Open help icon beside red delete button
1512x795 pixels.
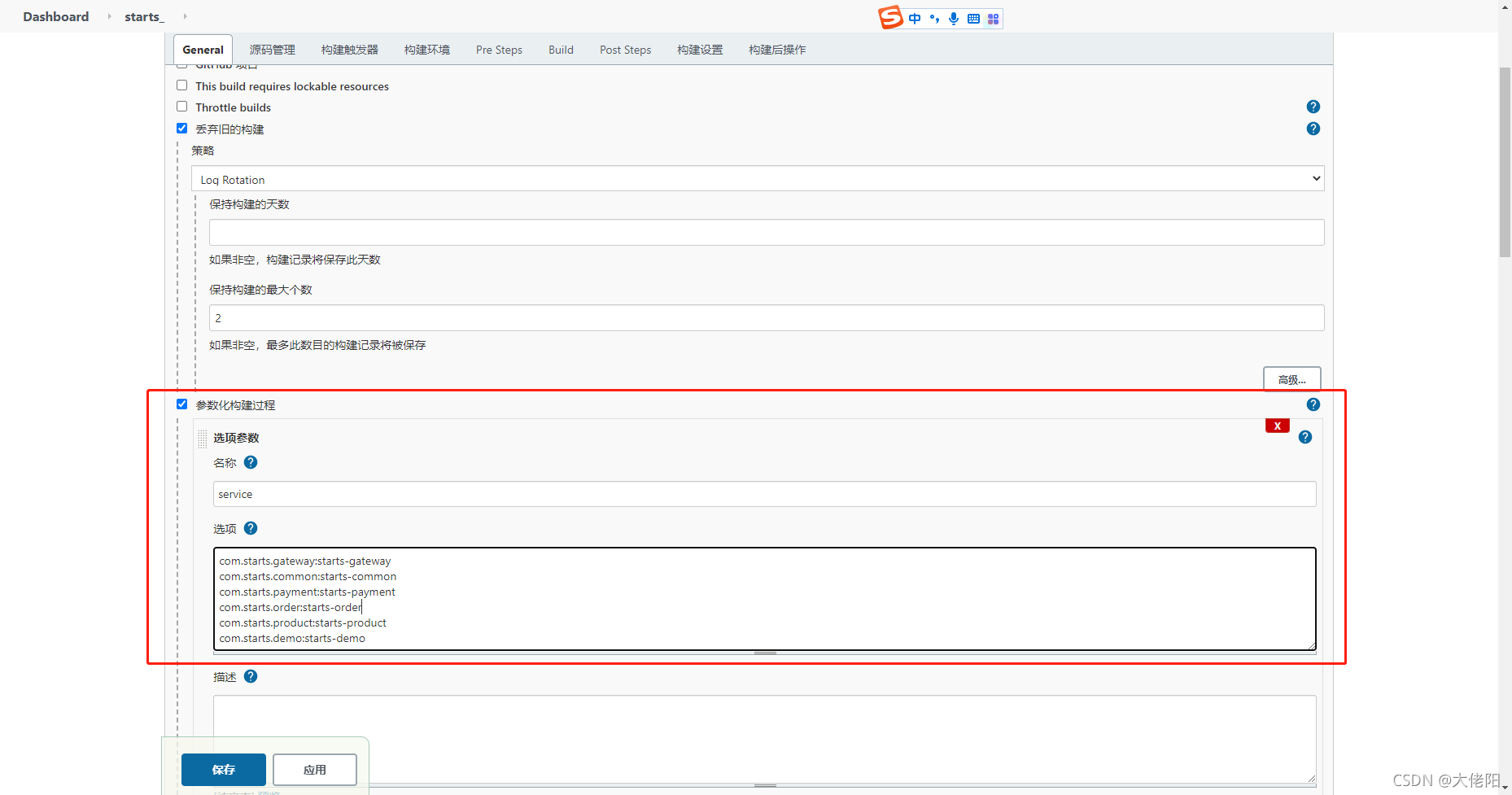click(x=1304, y=437)
